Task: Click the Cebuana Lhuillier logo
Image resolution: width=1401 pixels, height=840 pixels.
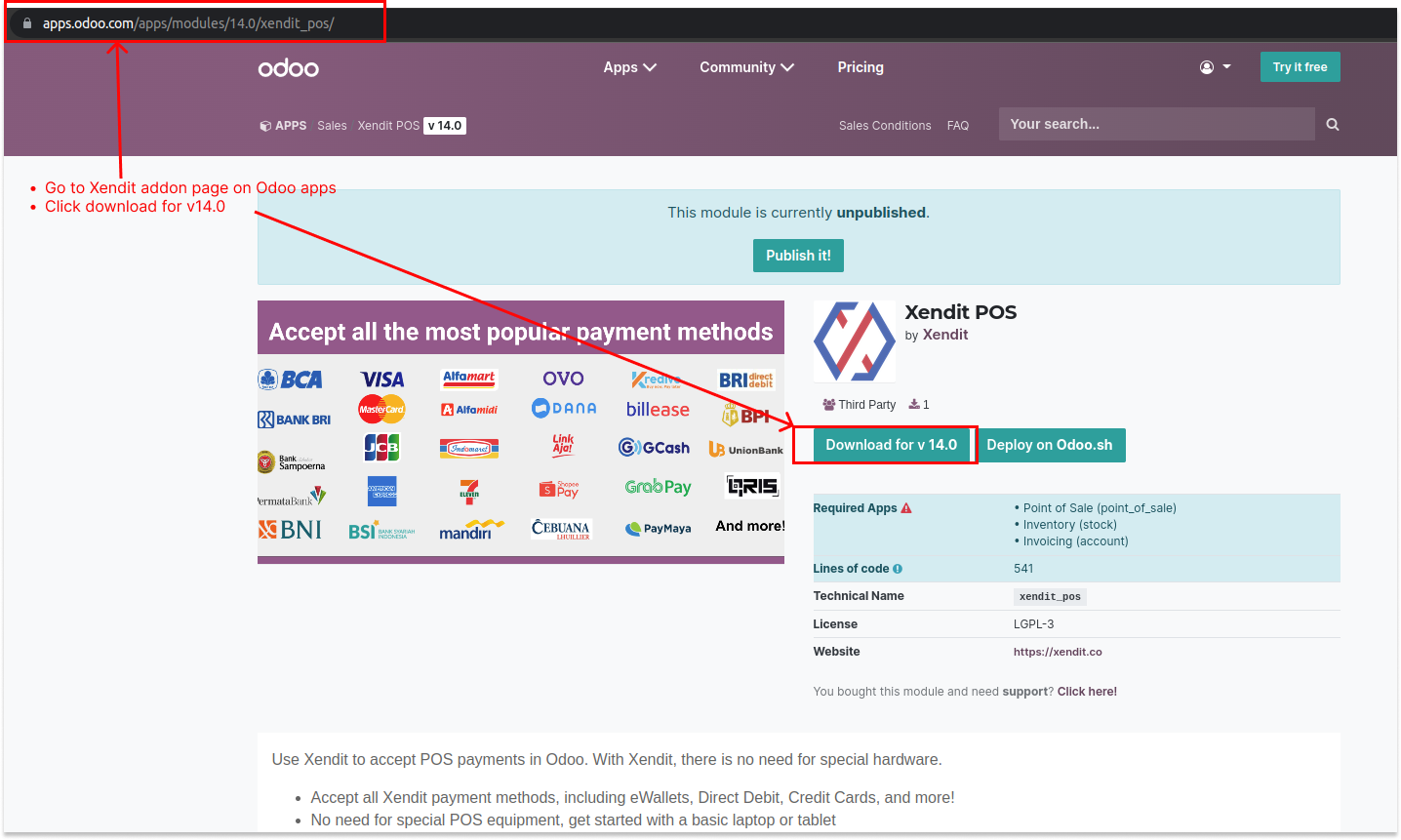Action: pos(561,530)
